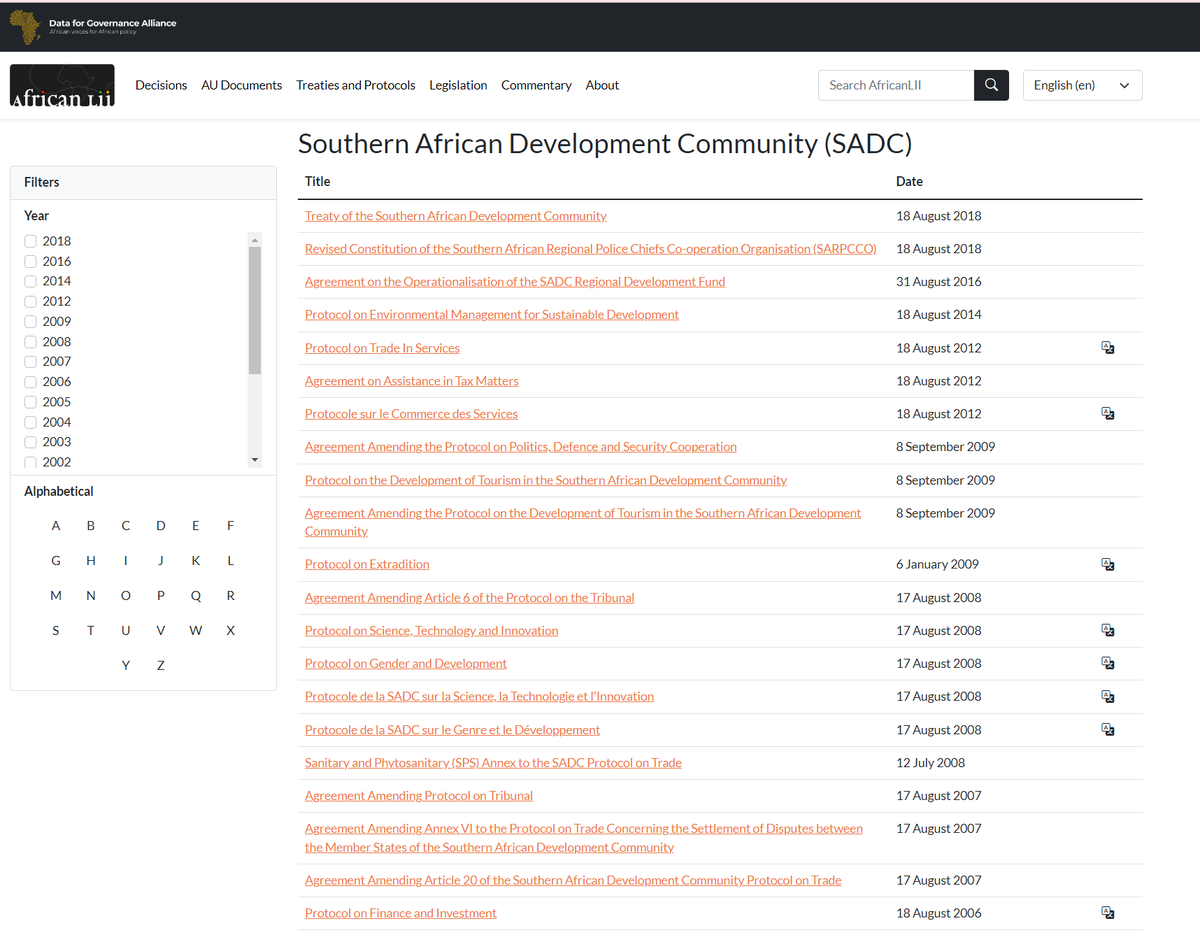1200x935 pixels.
Task: Open Agreement Amending Article 20 of Protocol on Trade
Action: point(573,881)
